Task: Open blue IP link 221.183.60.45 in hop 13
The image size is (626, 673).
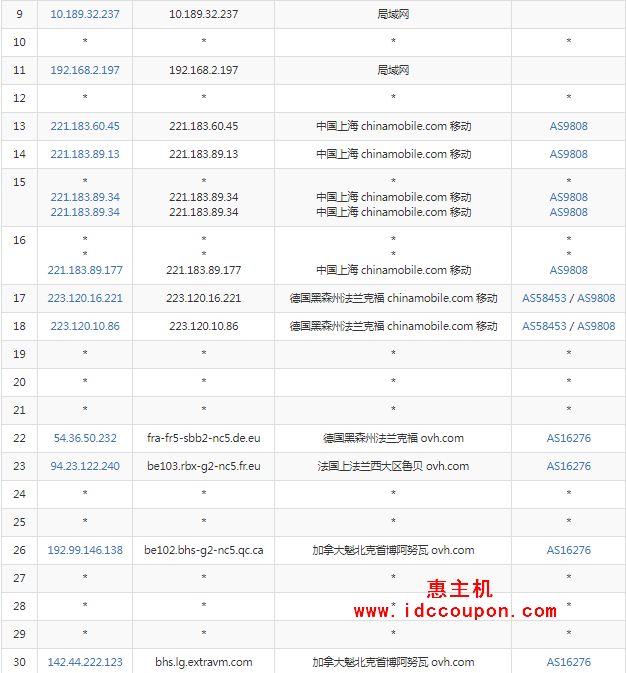Action: pos(85,127)
